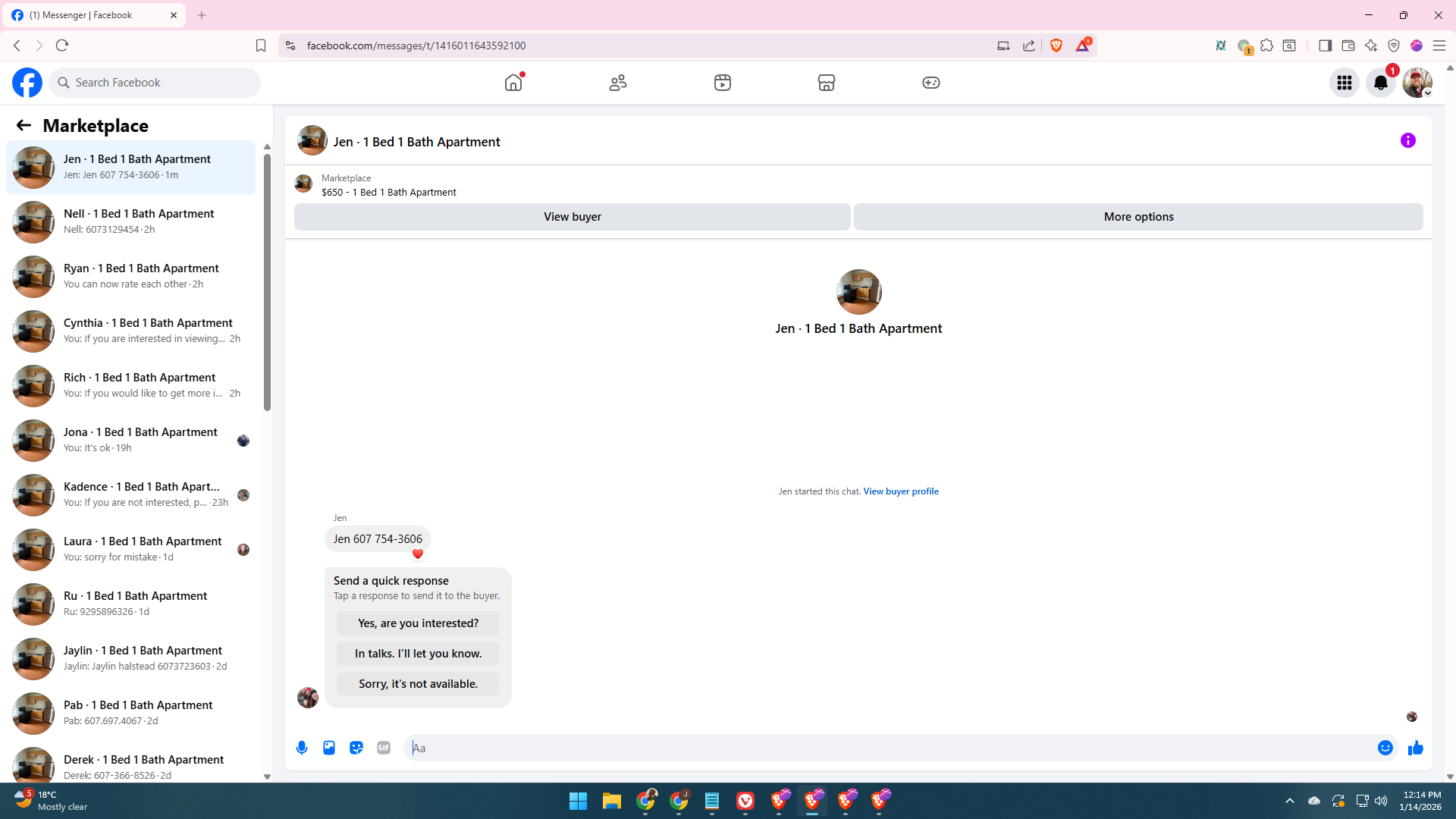The width and height of the screenshot is (1456, 819).
Task: Open the GIF picker icon
Action: pyautogui.click(x=384, y=748)
